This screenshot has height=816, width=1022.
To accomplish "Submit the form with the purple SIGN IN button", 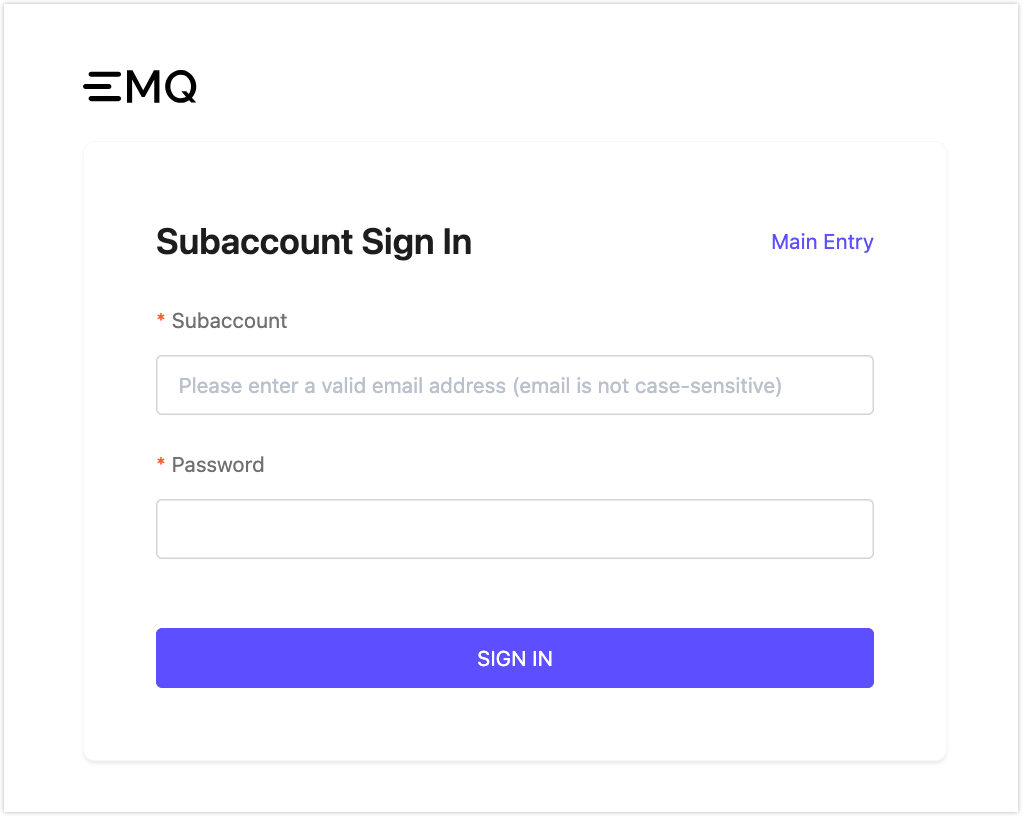I will [x=514, y=658].
